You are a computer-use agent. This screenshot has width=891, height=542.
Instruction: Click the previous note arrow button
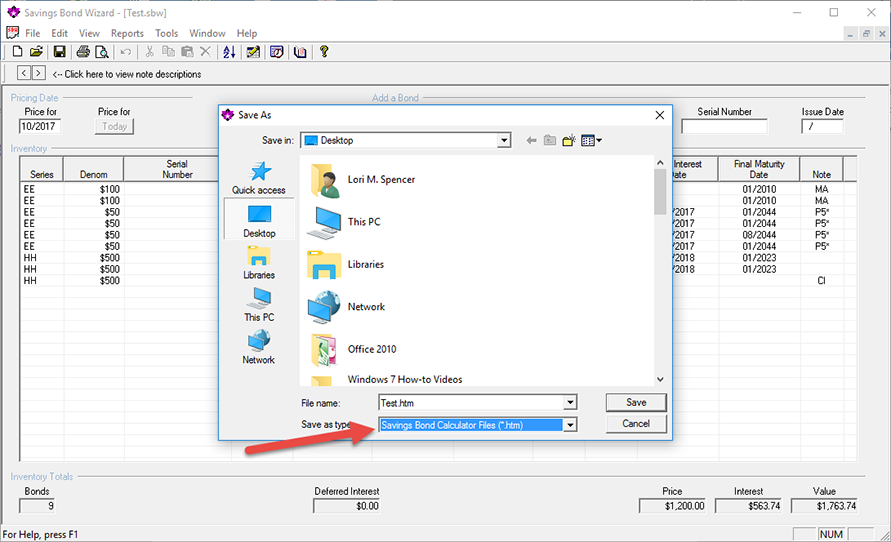tap(24, 73)
